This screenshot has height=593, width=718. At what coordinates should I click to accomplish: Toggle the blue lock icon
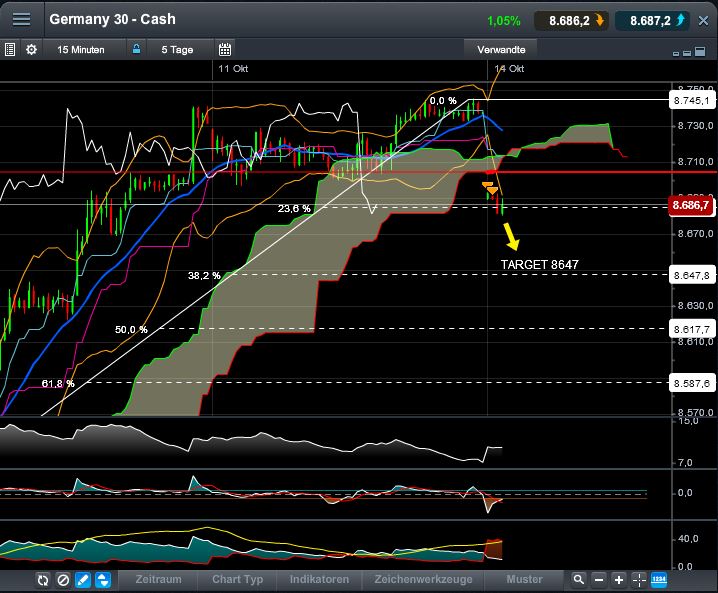coord(136,49)
